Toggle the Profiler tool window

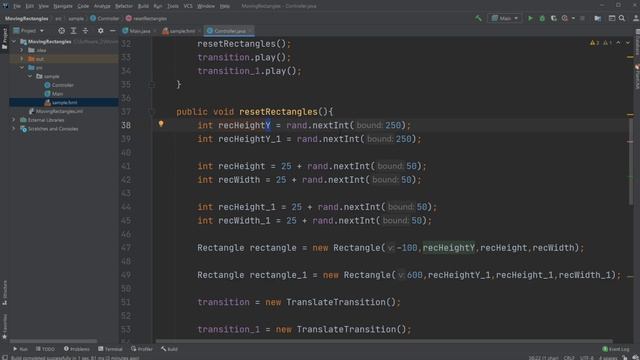[142, 349]
